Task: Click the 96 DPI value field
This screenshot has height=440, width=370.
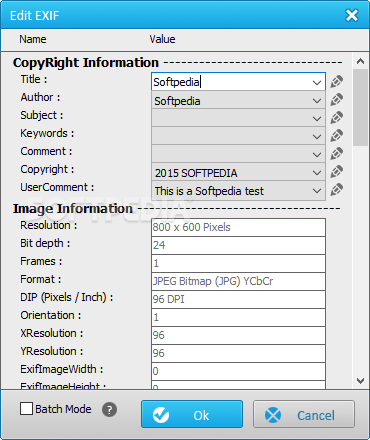Action: [238, 299]
